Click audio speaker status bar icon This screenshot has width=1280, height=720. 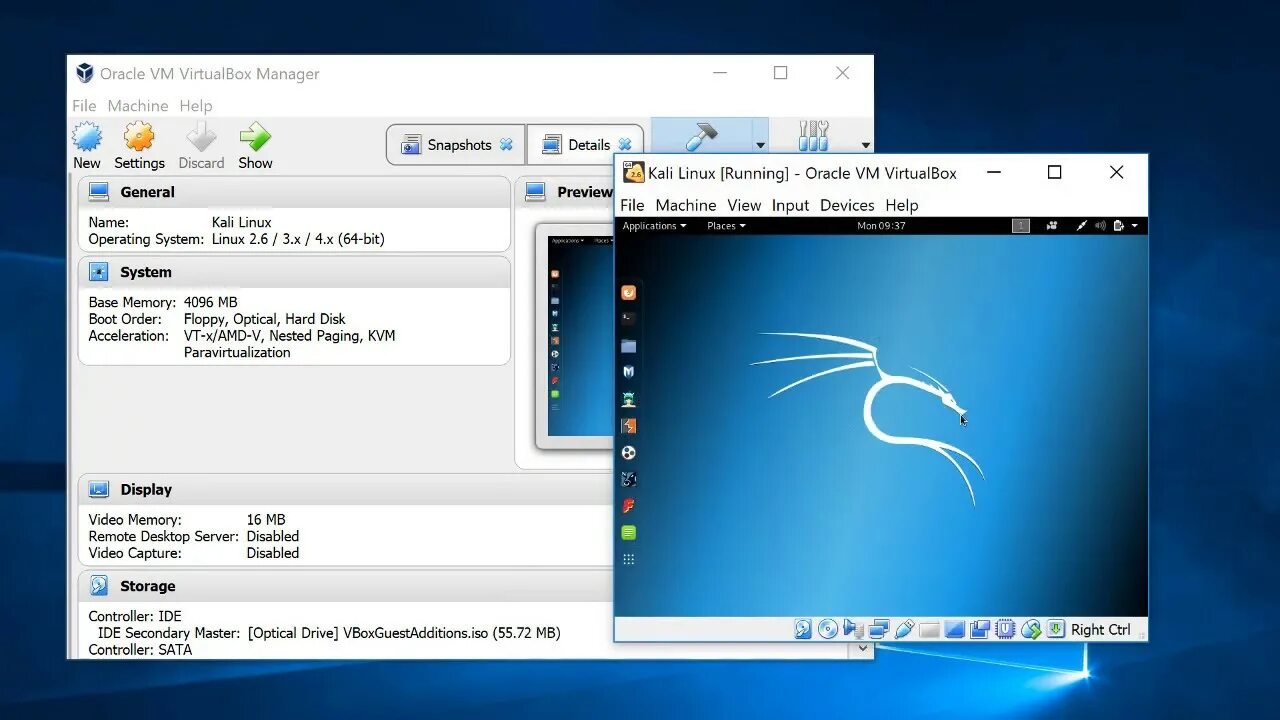pyautogui.click(x=852, y=629)
